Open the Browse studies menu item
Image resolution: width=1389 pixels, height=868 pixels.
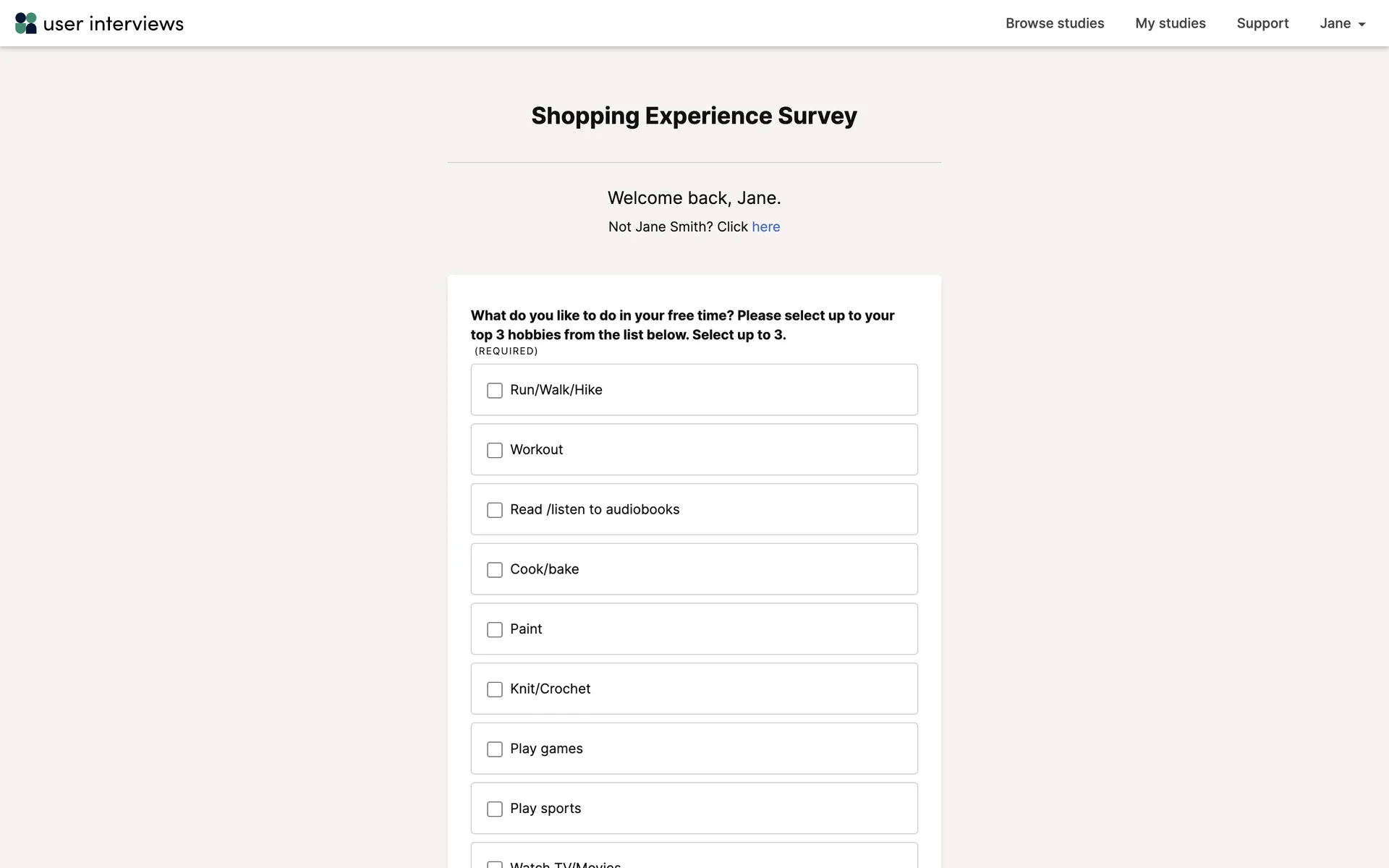point(1054,23)
